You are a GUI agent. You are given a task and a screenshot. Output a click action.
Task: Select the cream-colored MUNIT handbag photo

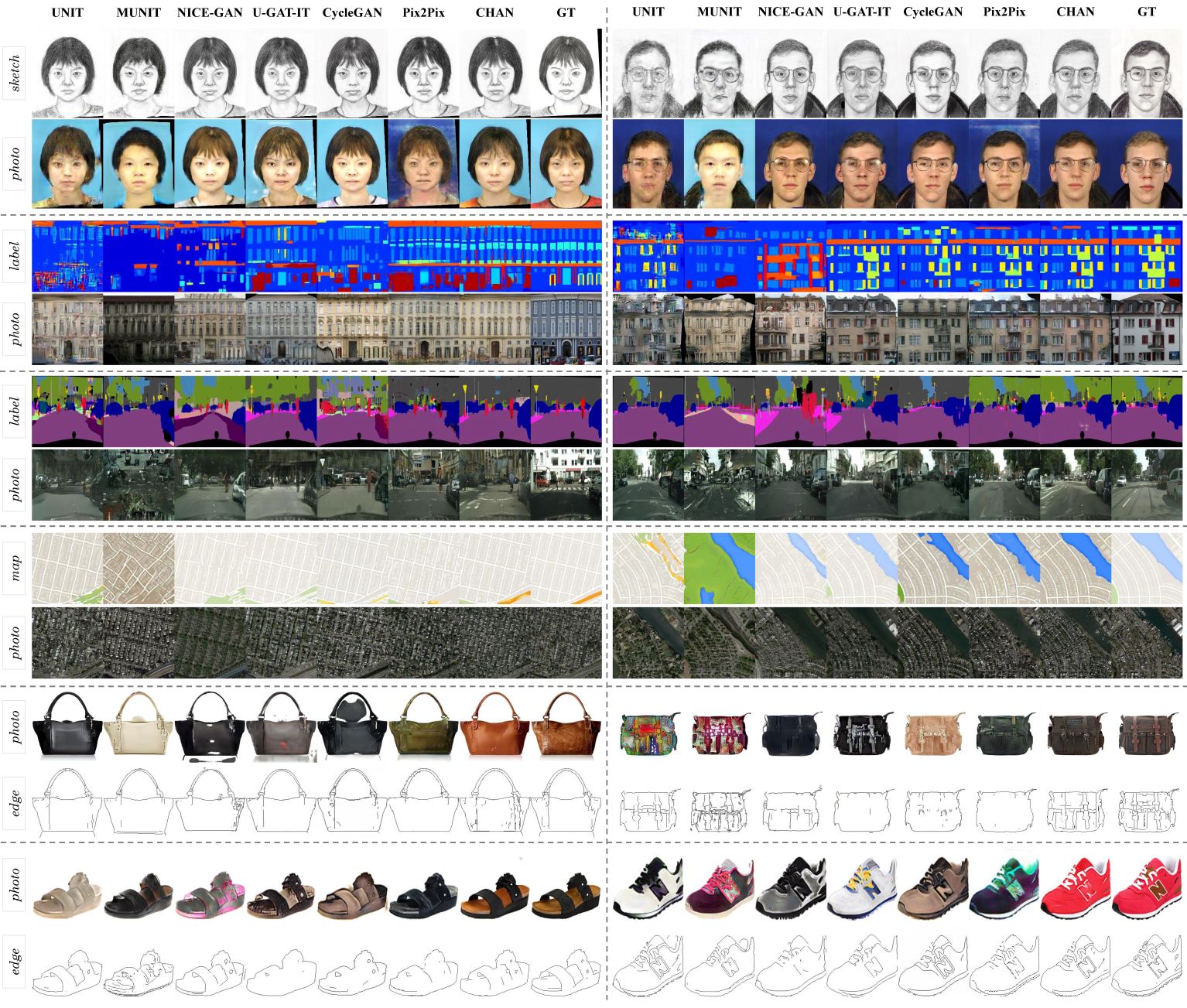139,727
